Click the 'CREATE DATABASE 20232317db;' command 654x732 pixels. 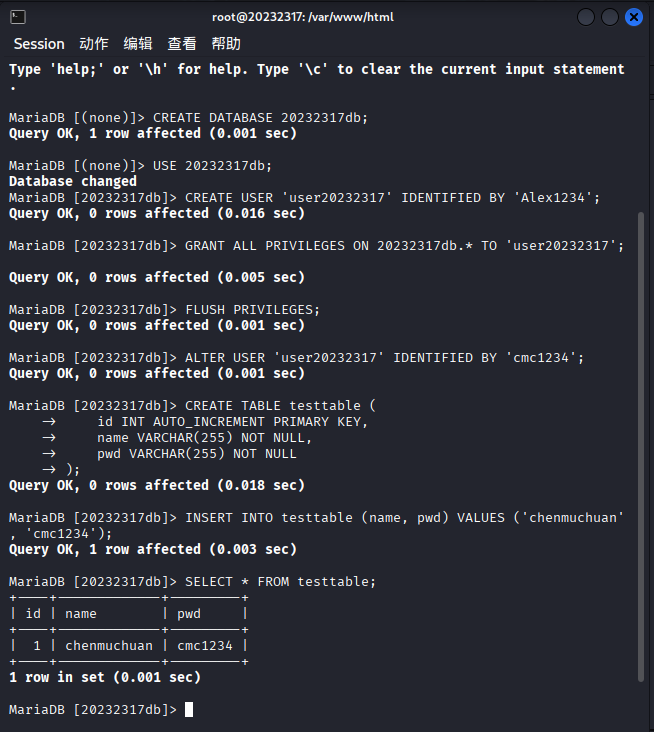click(x=260, y=117)
